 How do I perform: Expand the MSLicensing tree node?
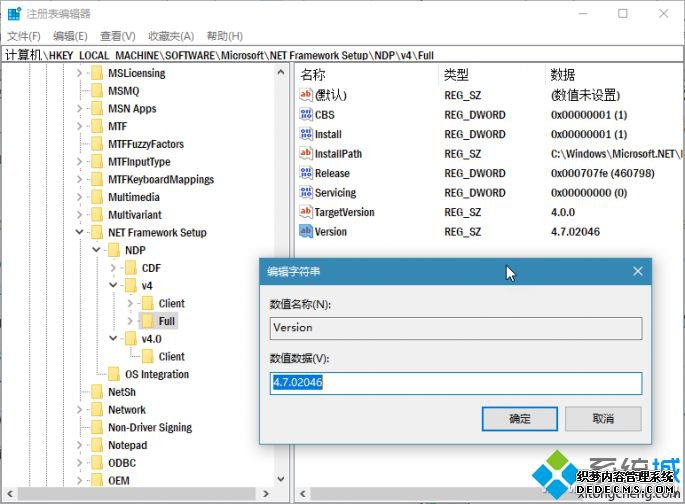tap(79, 73)
